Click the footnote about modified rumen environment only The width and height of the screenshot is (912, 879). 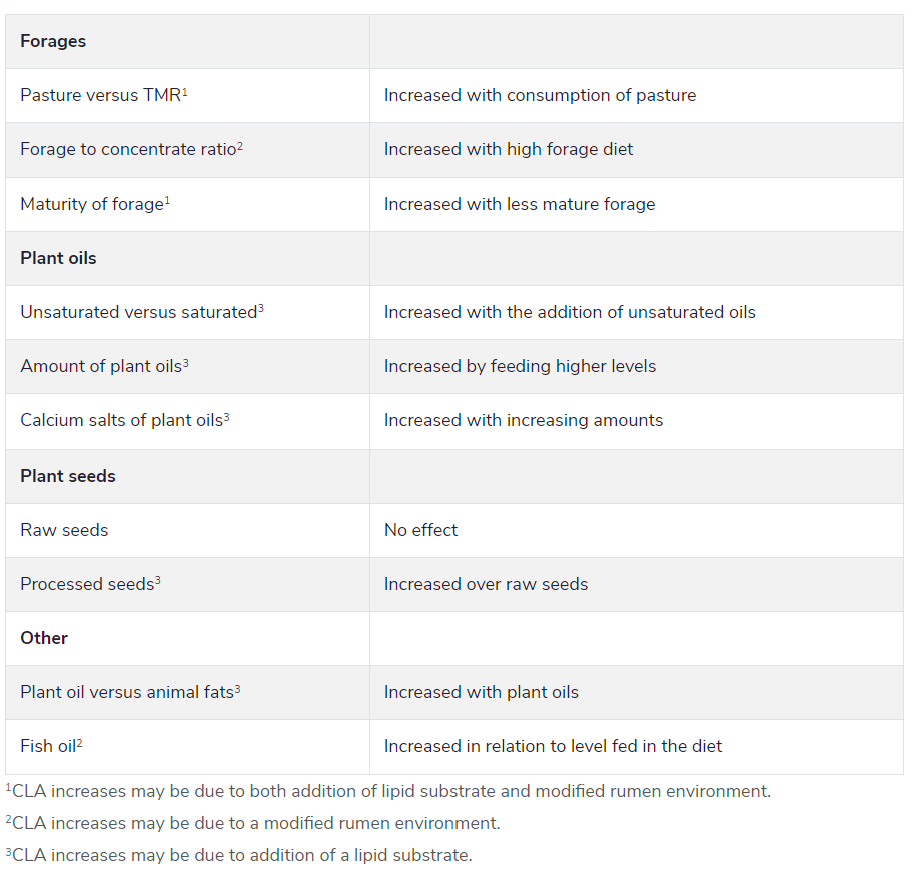(x=253, y=823)
